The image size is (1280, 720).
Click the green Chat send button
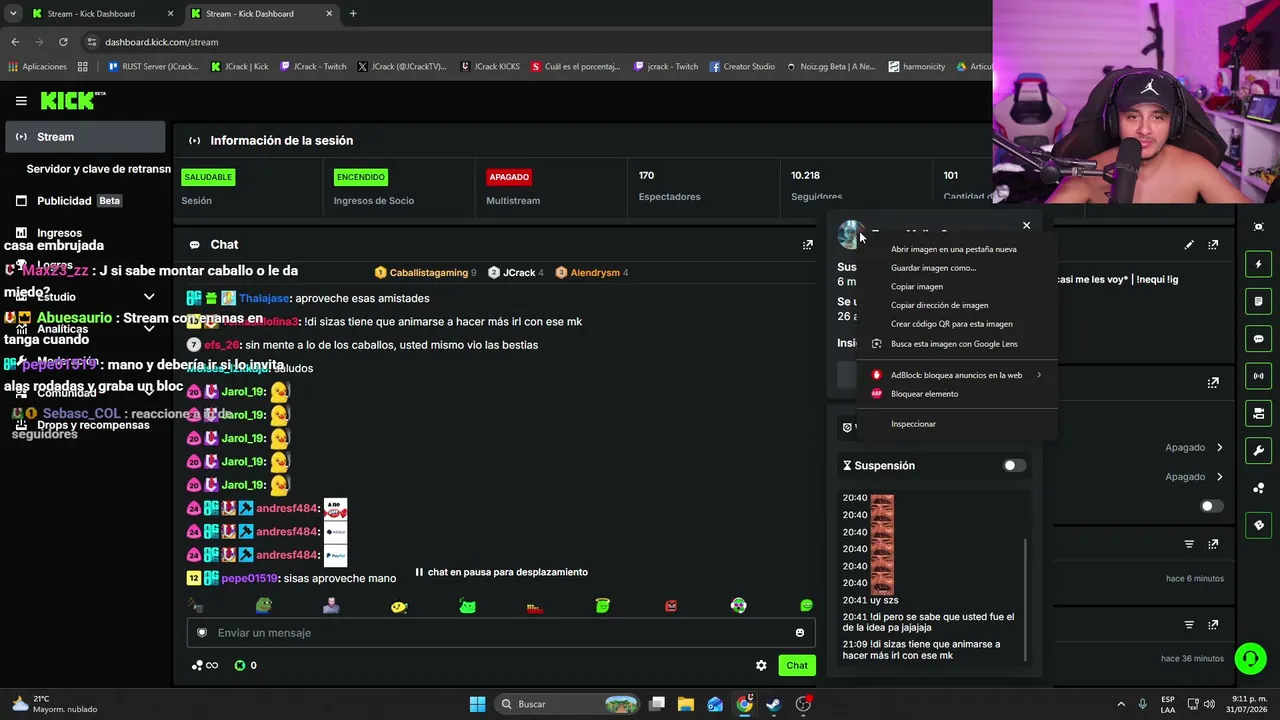click(797, 666)
